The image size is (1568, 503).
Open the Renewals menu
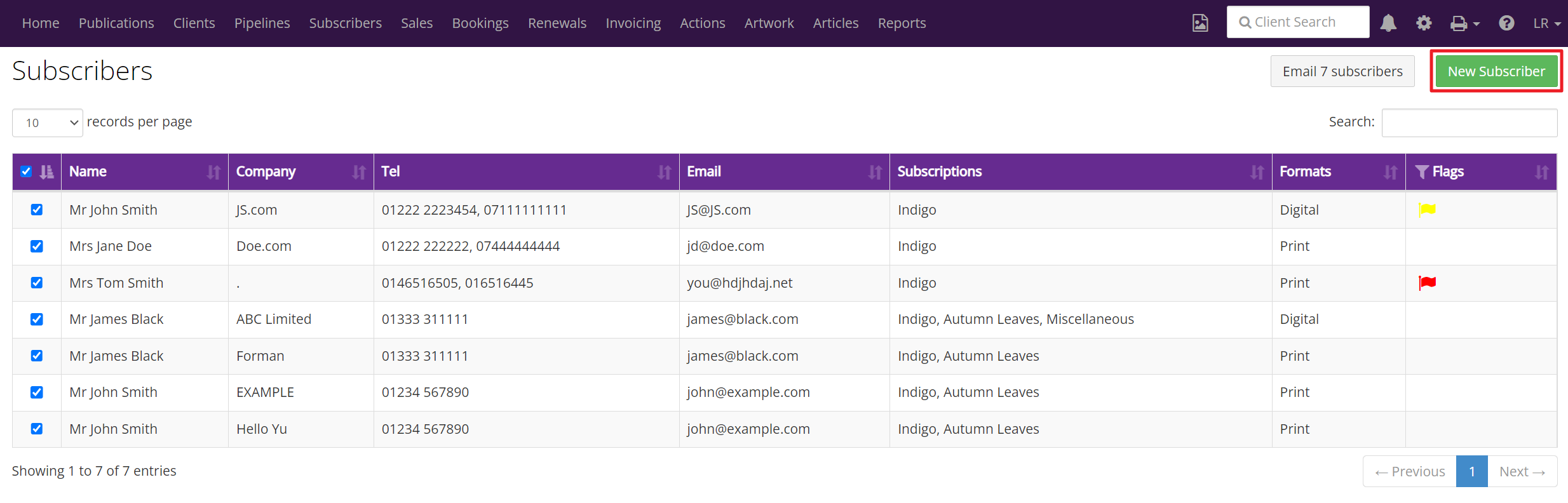click(x=557, y=23)
